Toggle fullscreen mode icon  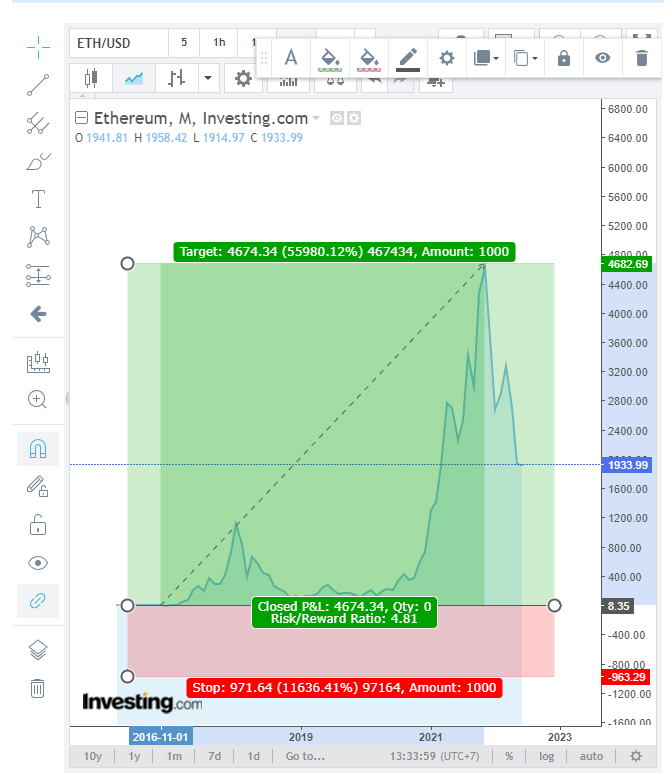coord(642,38)
